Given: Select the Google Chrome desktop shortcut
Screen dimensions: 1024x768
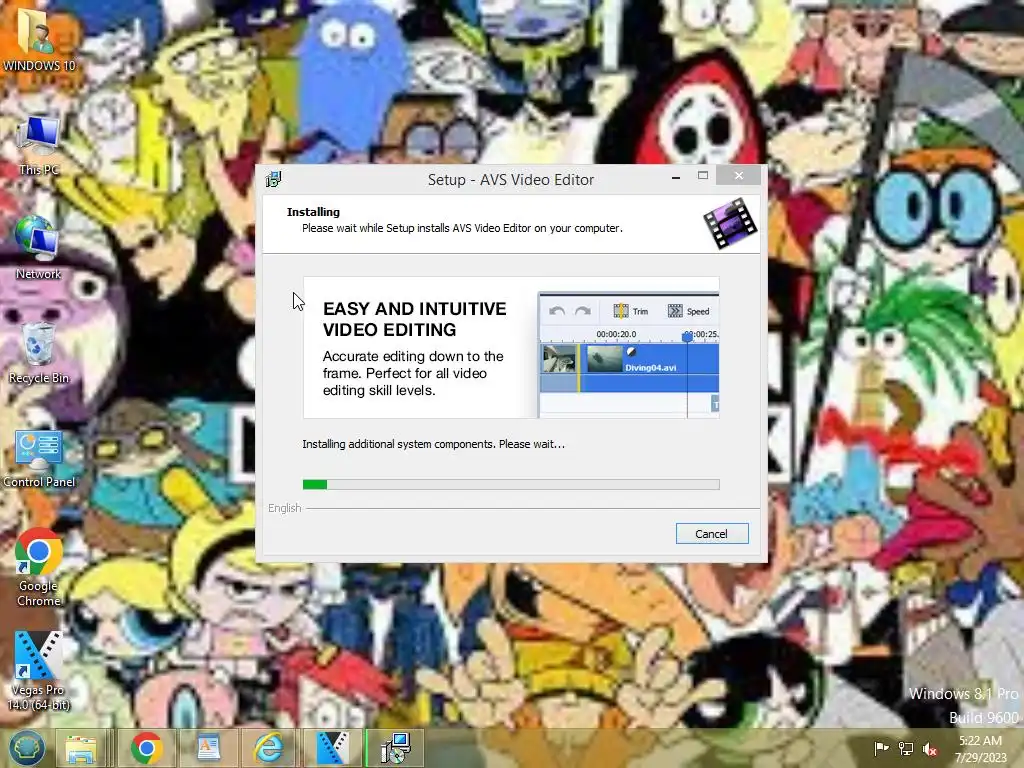Looking at the screenshot, I should pyautogui.click(x=39, y=567).
